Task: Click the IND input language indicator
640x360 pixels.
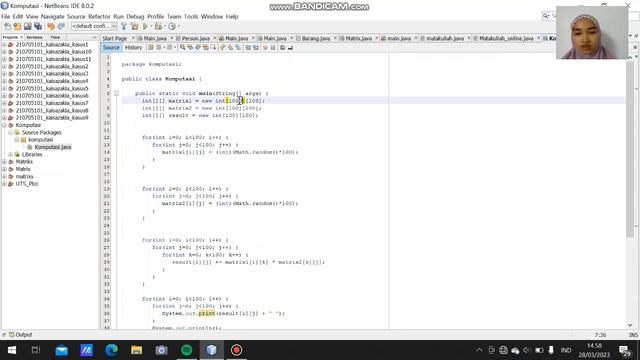Action: pyautogui.click(x=566, y=350)
